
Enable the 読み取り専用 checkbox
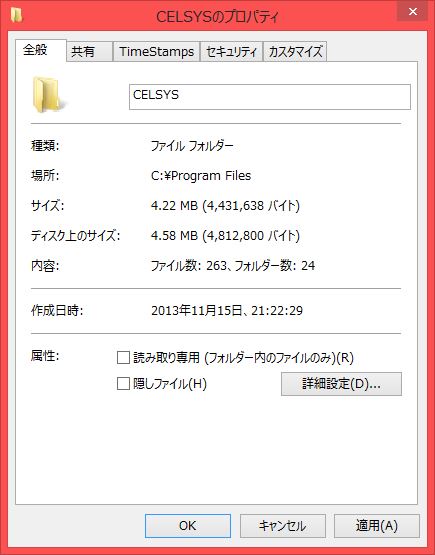pos(123,357)
